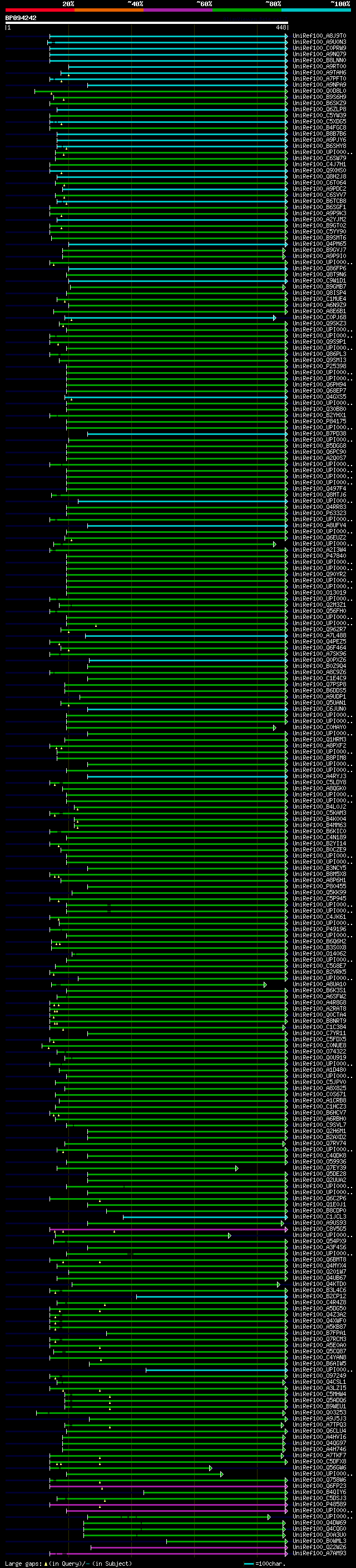Select the UniRef100_A9TAH6 label

pyautogui.click(x=319, y=72)
